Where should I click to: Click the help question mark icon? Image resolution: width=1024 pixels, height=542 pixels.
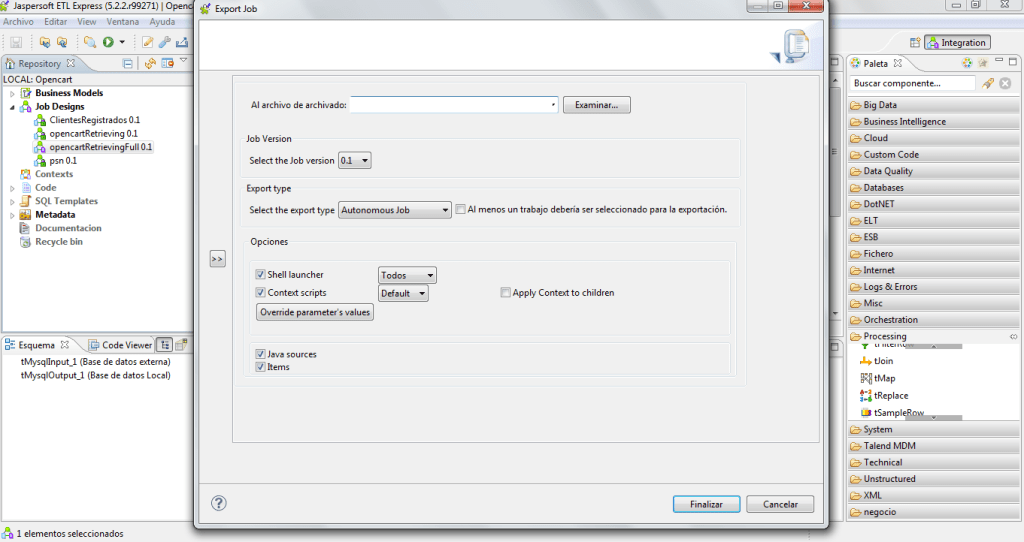[x=219, y=503]
